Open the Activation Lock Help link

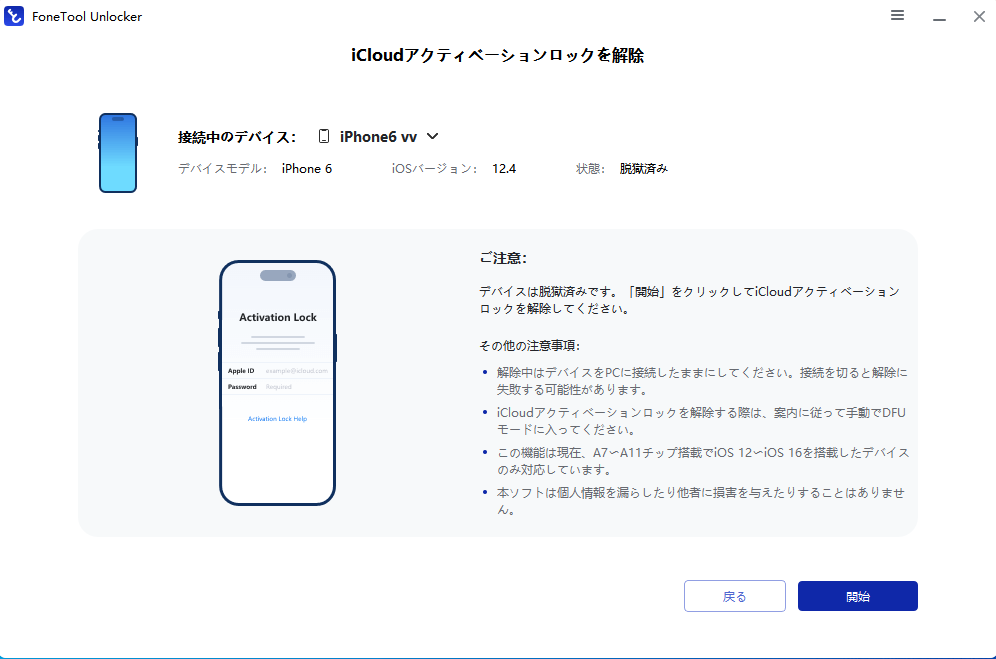point(277,419)
